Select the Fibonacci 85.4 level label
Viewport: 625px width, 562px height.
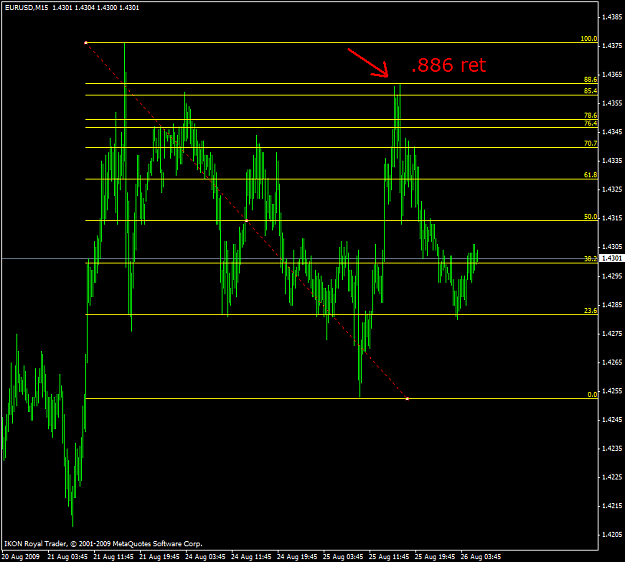[591, 91]
